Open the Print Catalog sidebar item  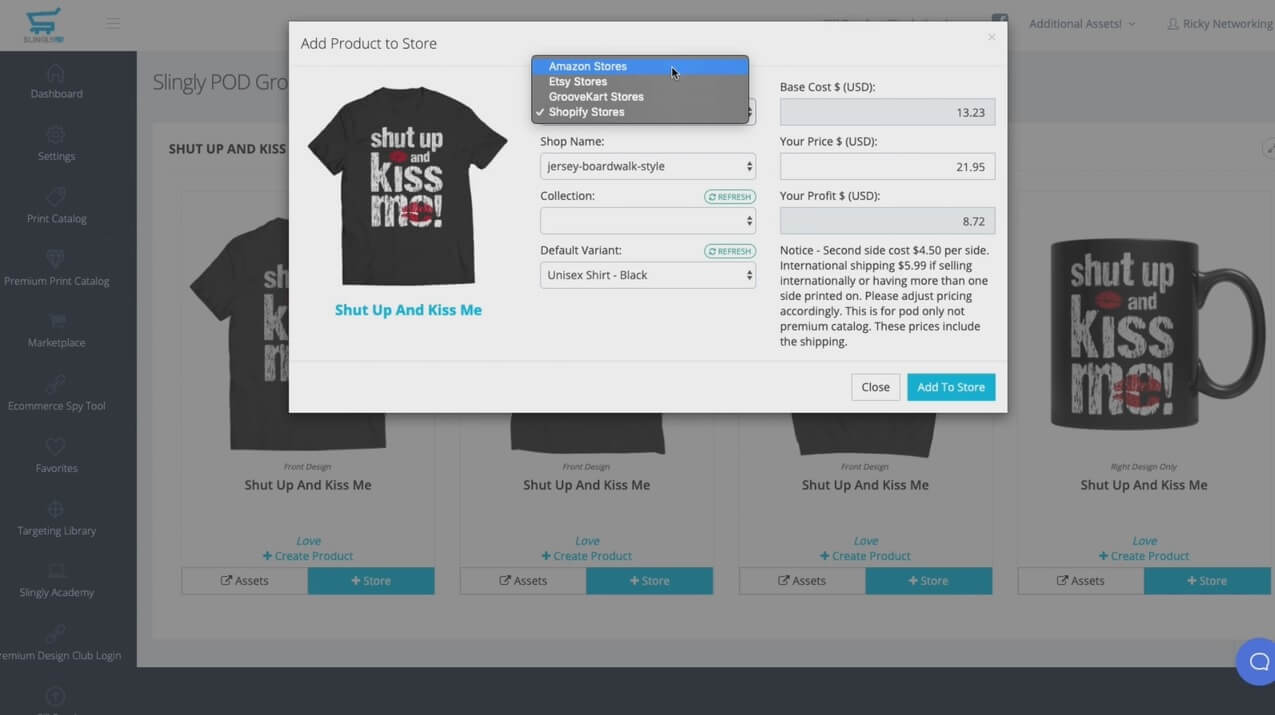click(56, 206)
